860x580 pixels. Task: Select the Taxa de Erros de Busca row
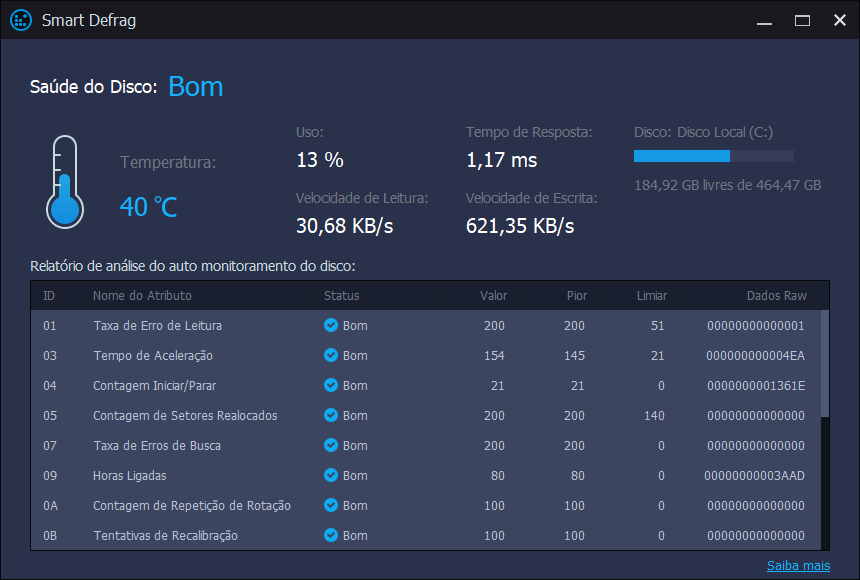[x=157, y=445]
